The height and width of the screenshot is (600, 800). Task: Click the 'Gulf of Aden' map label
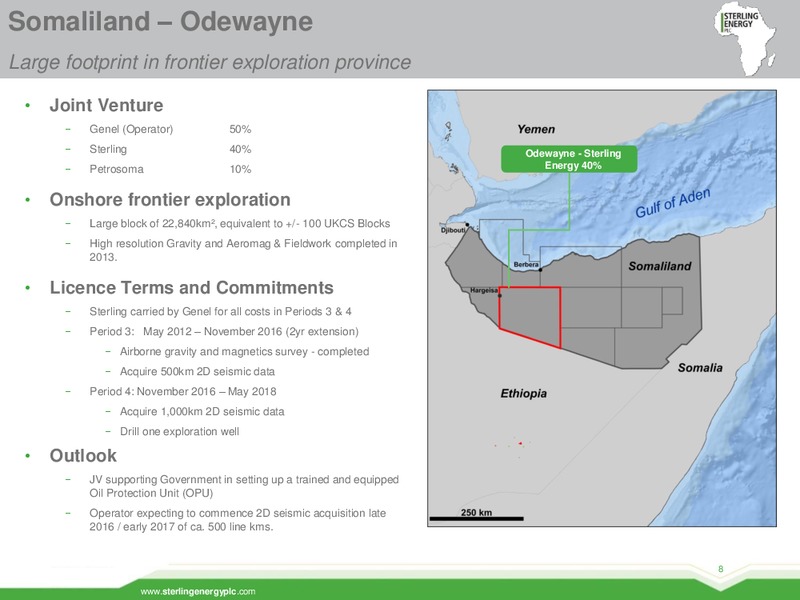[672, 203]
